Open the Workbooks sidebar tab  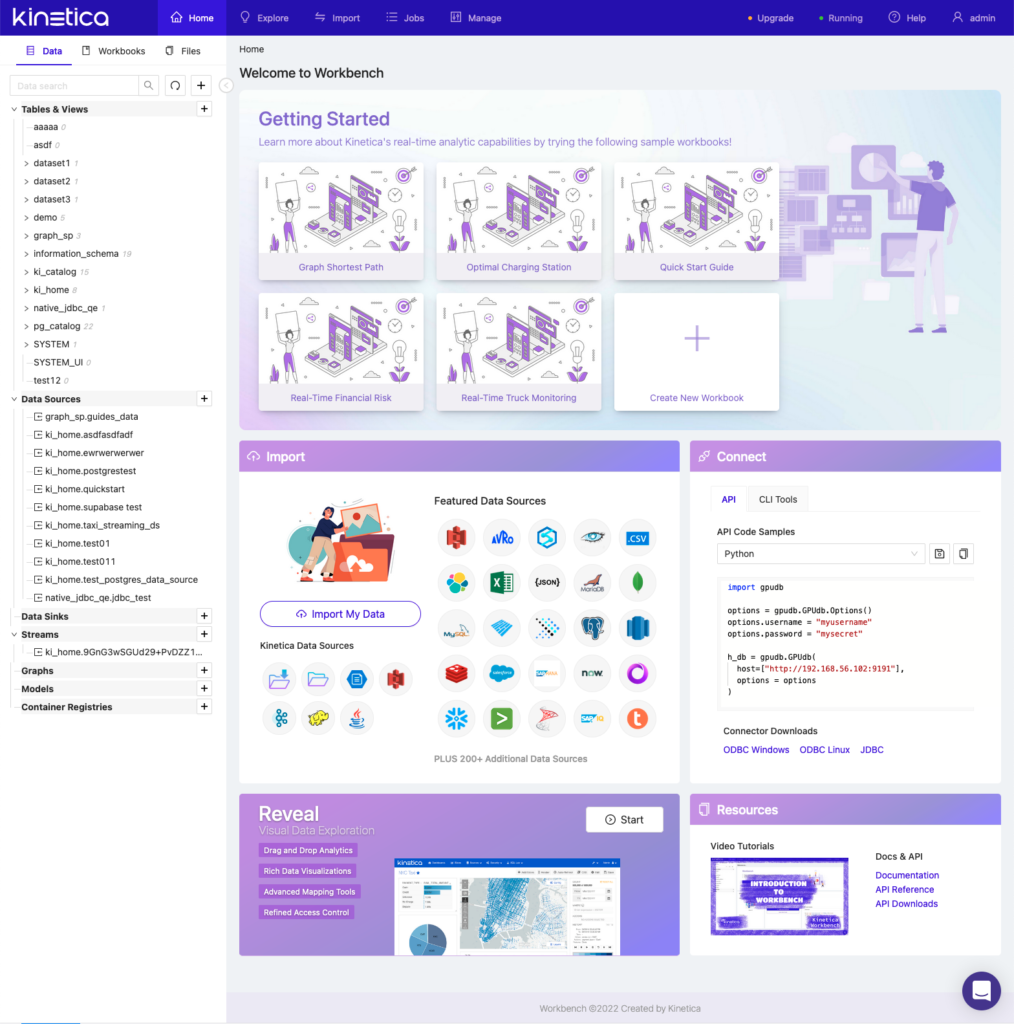[113, 51]
